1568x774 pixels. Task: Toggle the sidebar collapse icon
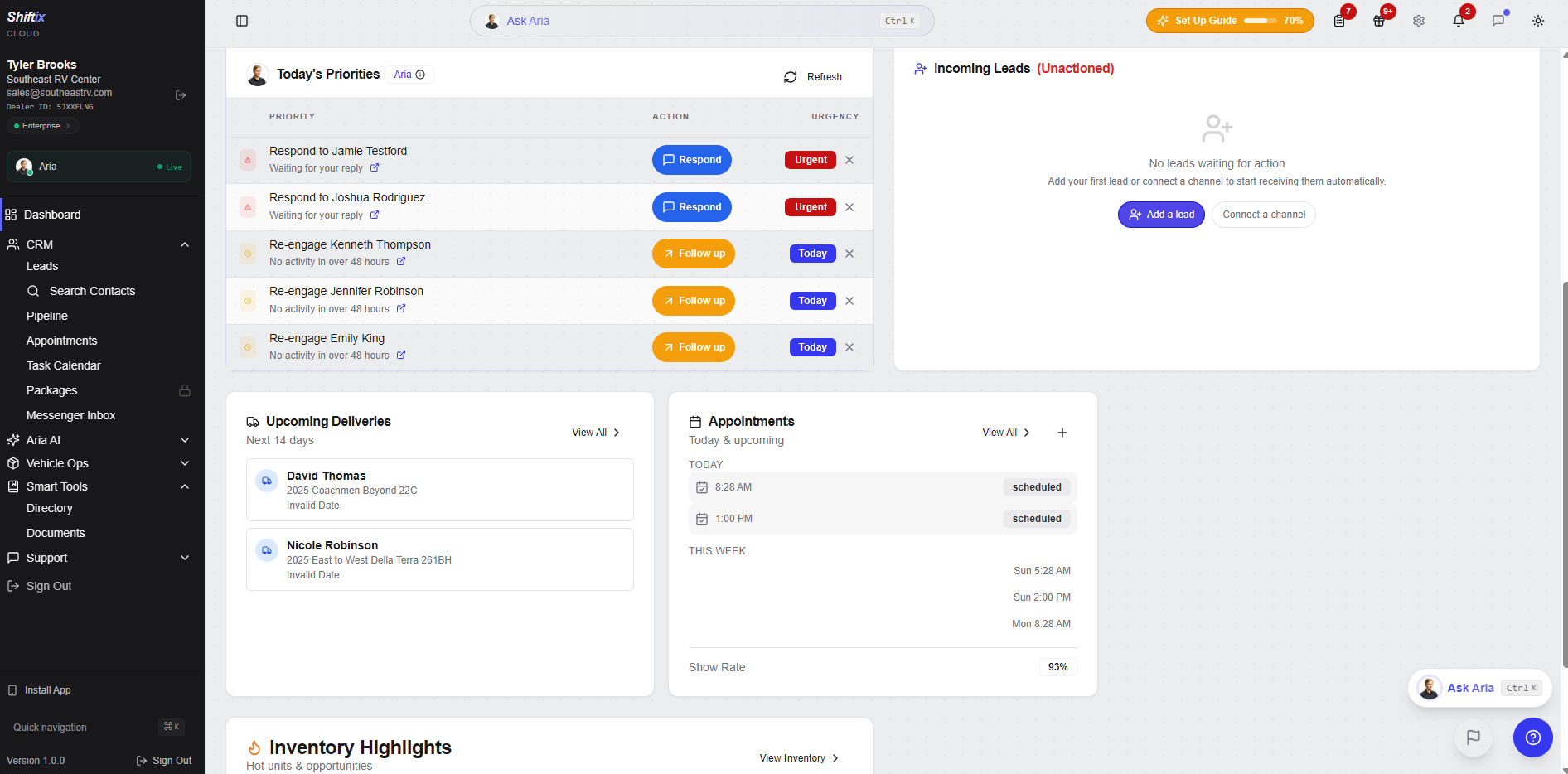[242, 21]
